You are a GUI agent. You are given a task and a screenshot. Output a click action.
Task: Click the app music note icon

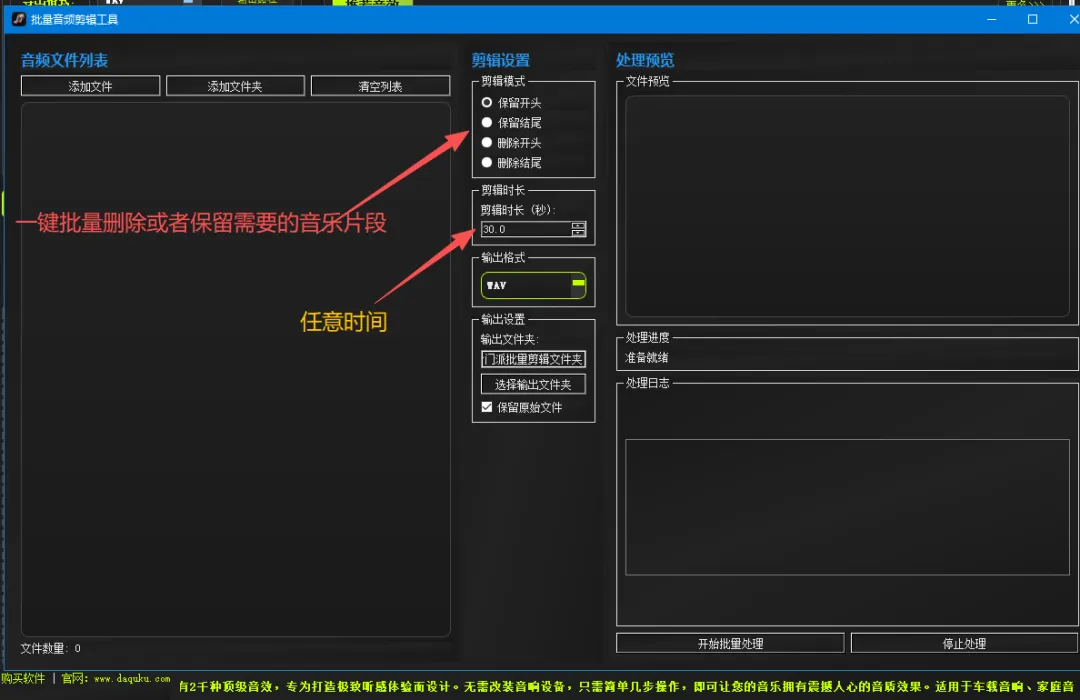19,19
